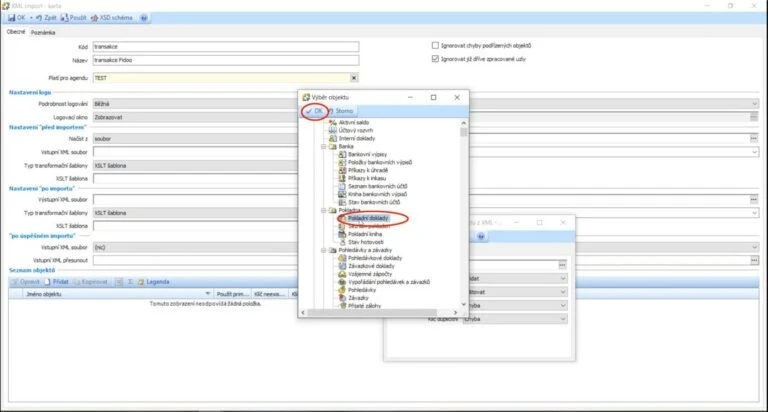The image size is (768, 412).
Task: Choose the Pohledávkové doklady icon
Action: (x=342, y=258)
